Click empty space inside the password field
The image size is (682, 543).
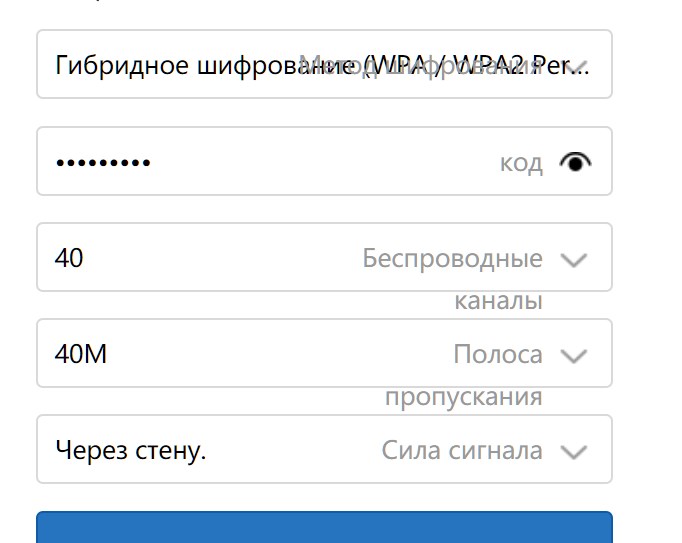(x=320, y=162)
